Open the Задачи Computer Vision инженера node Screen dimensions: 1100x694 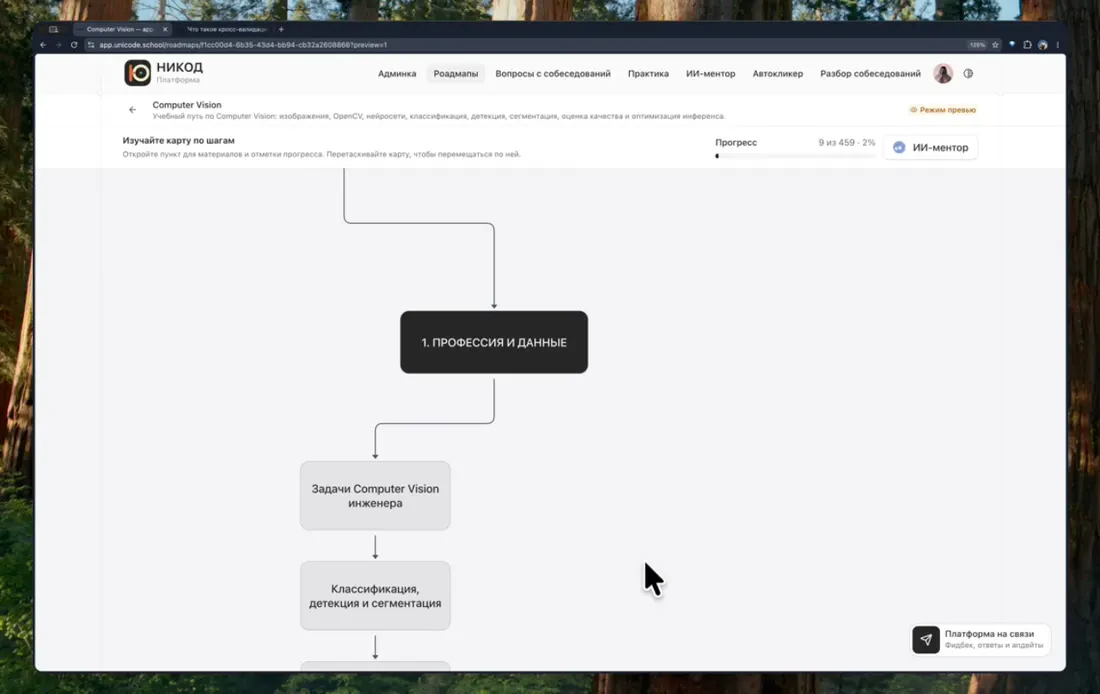pos(375,495)
